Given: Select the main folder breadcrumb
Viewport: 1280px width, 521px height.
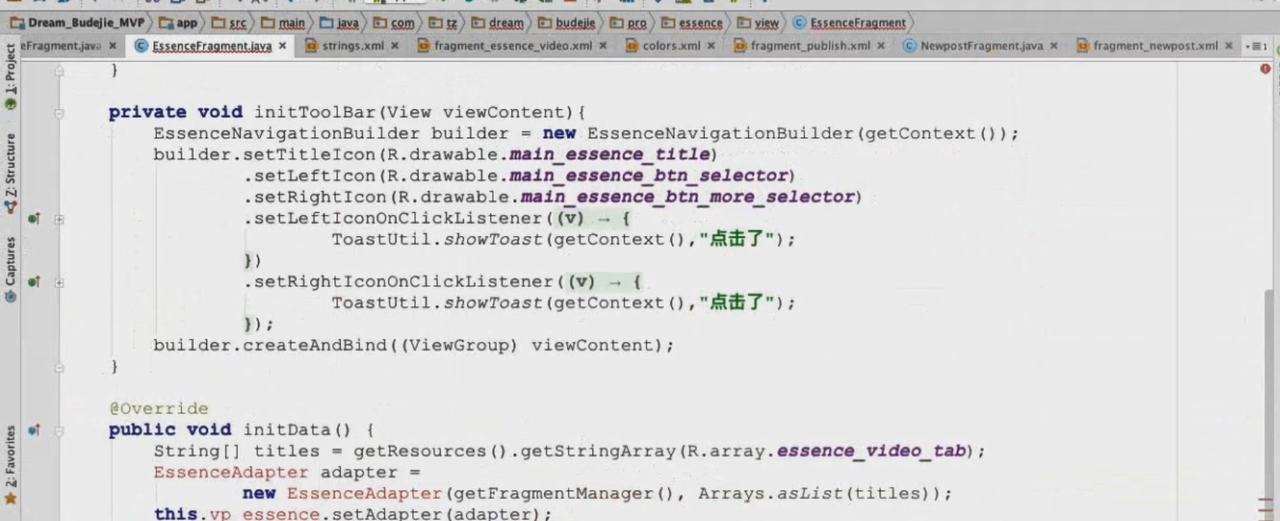Looking at the screenshot, I should (283, 22).
